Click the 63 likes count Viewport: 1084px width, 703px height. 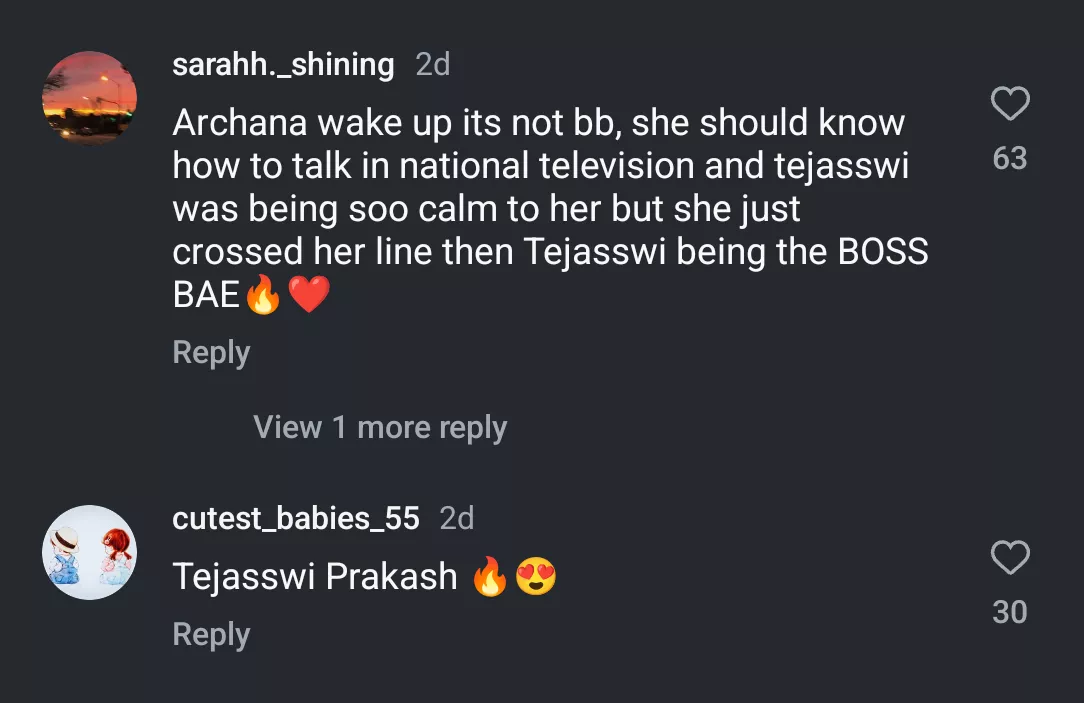[x=1010, y=159]
